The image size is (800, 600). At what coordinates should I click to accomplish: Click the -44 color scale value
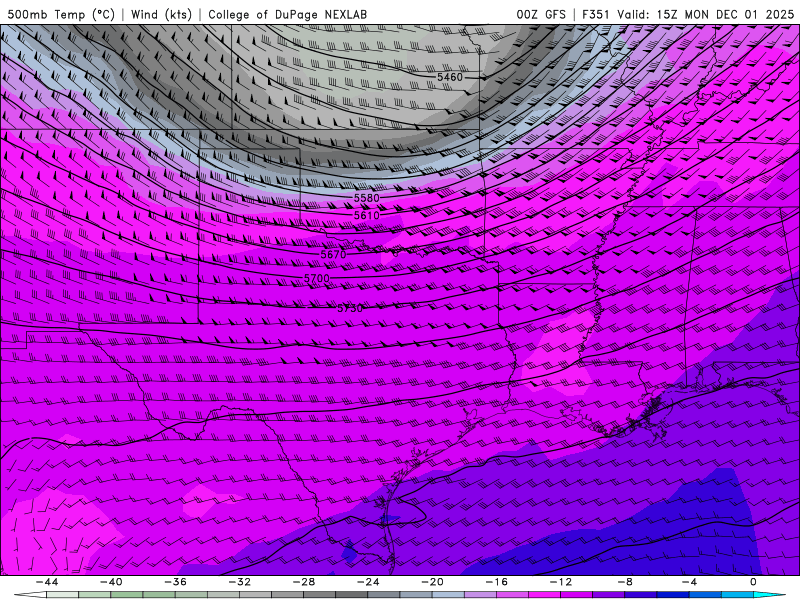[47, 582]
